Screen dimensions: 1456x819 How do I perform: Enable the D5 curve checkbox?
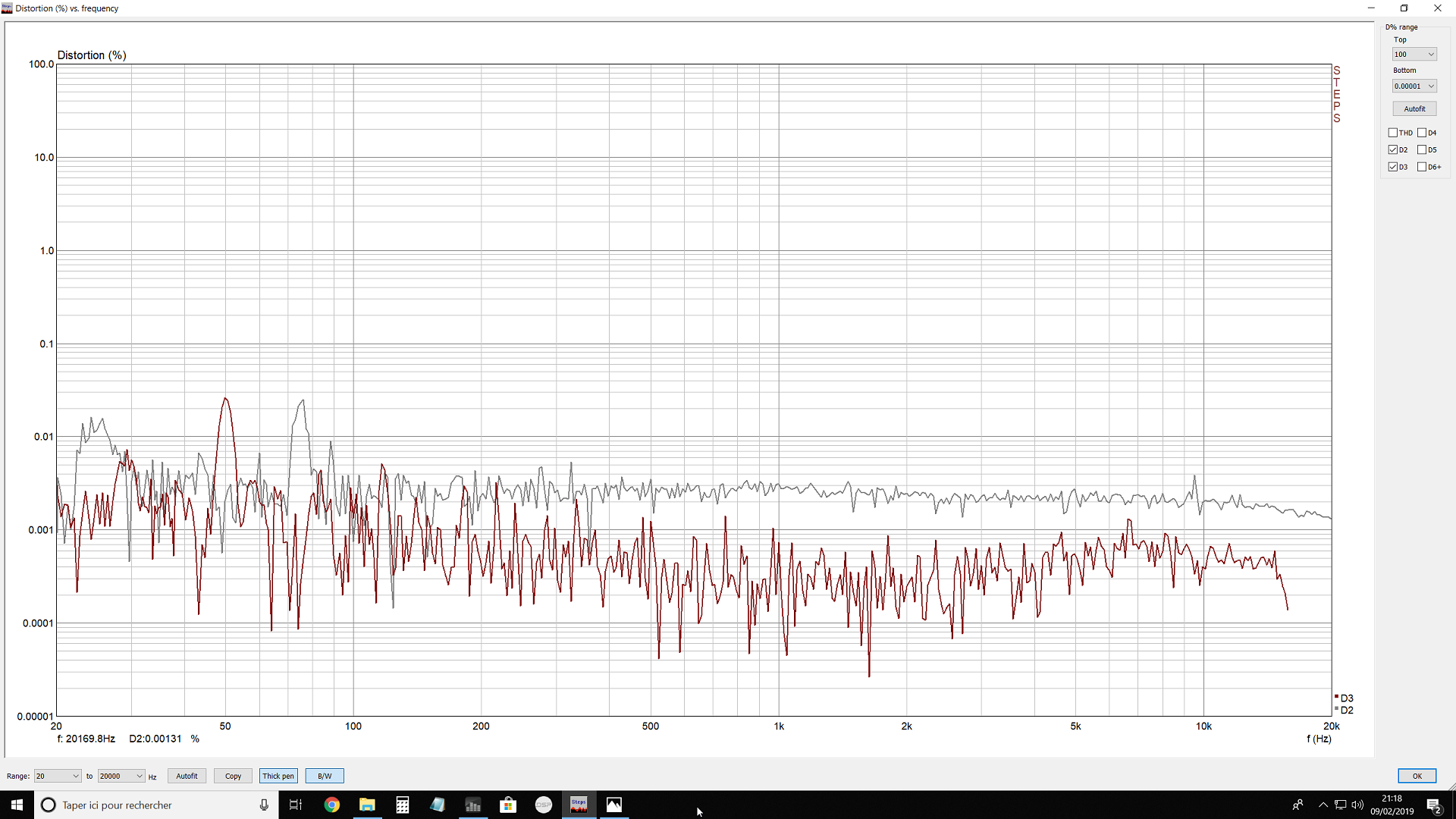(1422, 149)
